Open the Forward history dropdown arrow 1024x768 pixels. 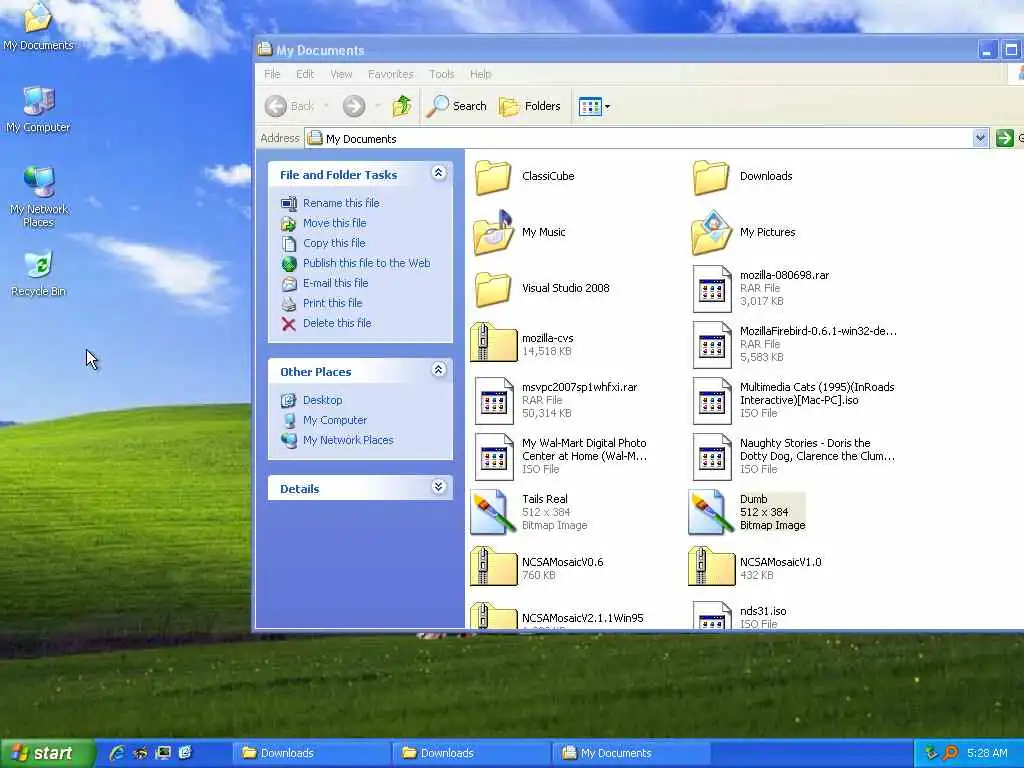[x=377, y=106]
